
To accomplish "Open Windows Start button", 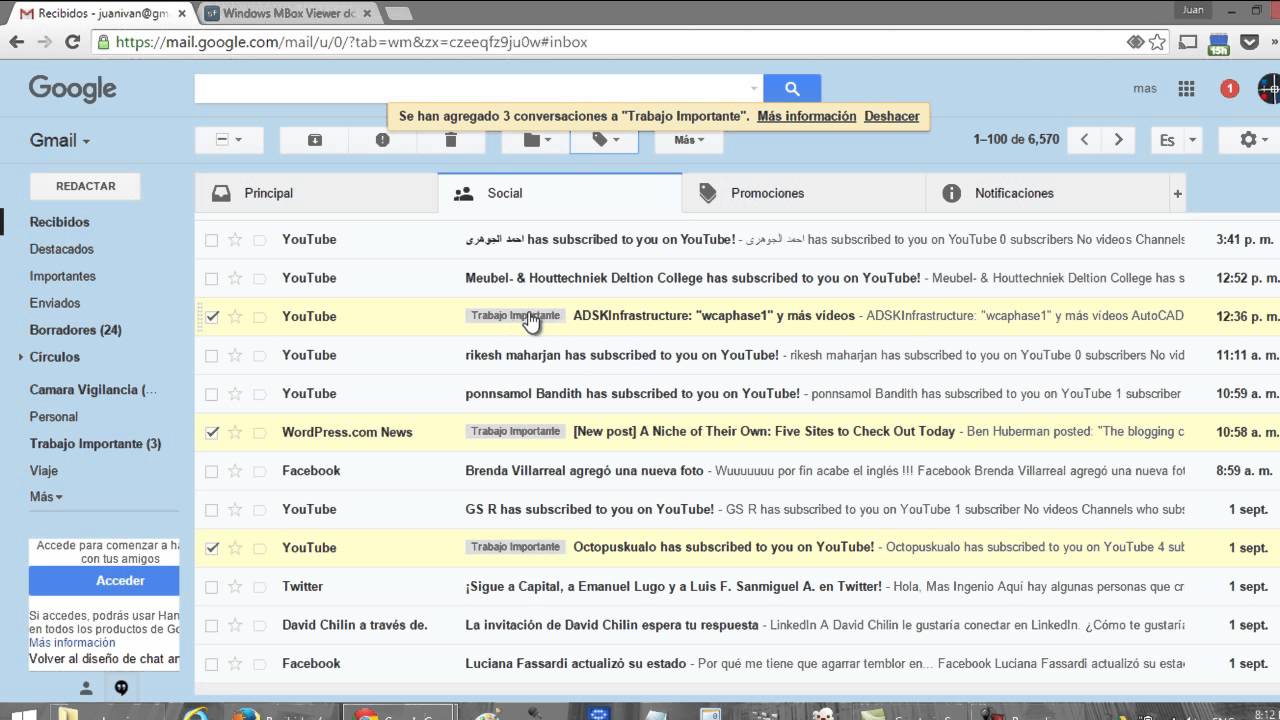I will coord(22,714).
